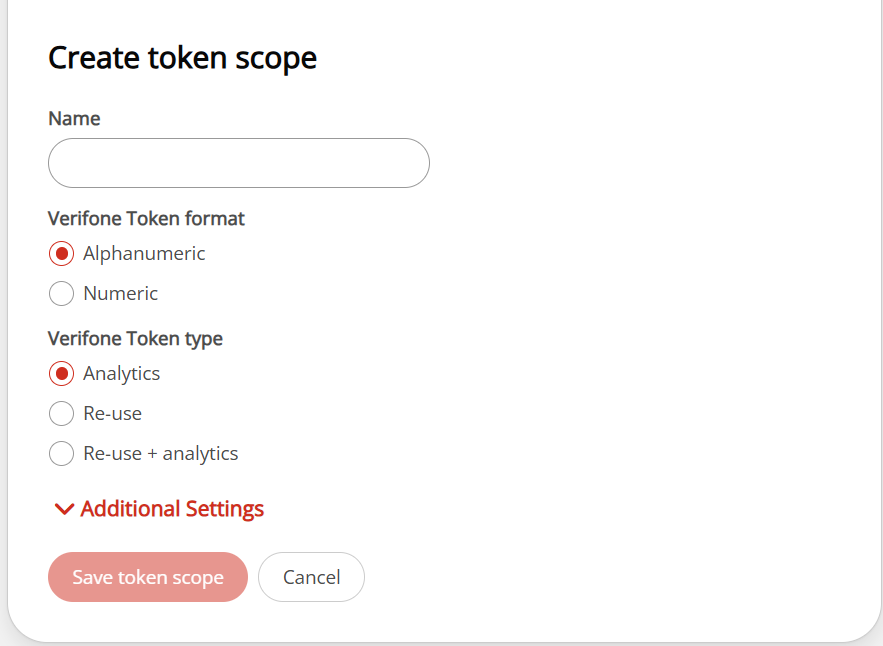Image resolution: width=883 pixels, height=646 pixels.
Task: Click the Name text input field
Action: (x=238, y=163)
